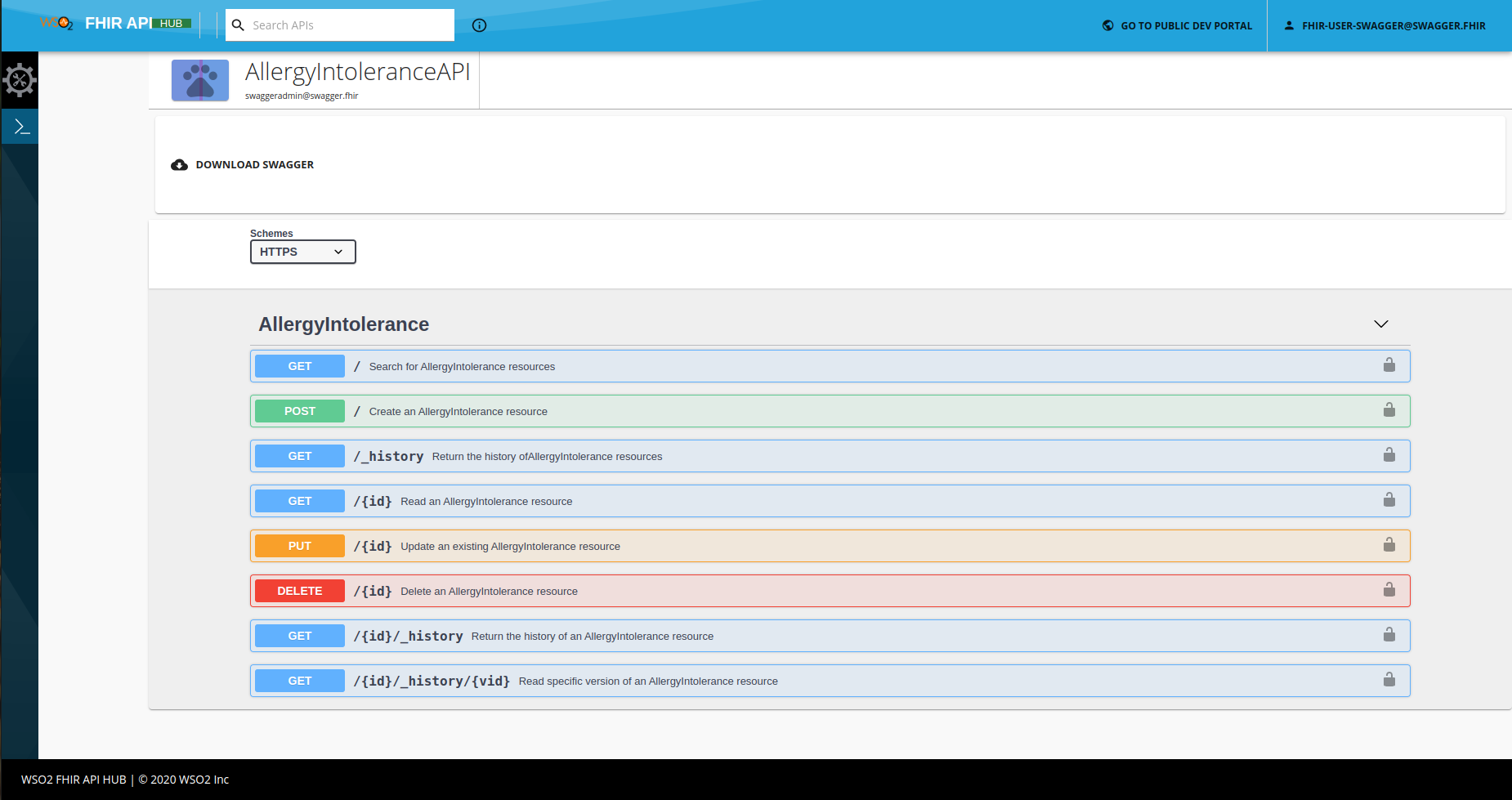Screen dimensions: 1512x800
Task: Click the globe icon for public dev portal
Action: point(1108,25)
